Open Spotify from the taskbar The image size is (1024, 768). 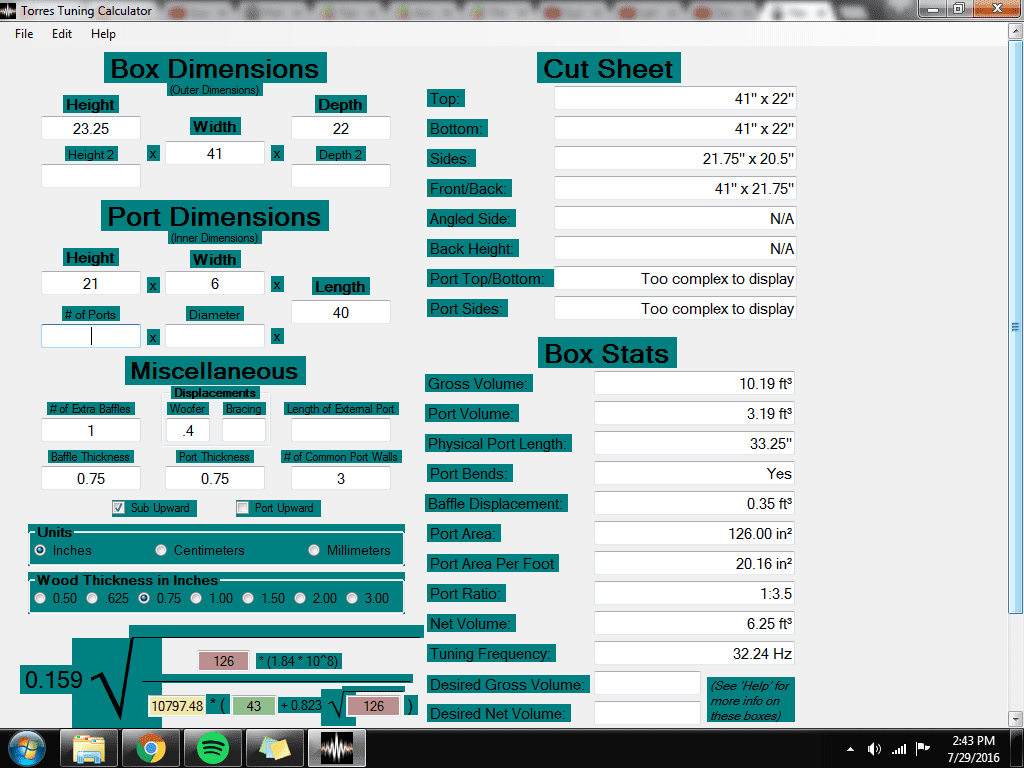pos(212,748)
